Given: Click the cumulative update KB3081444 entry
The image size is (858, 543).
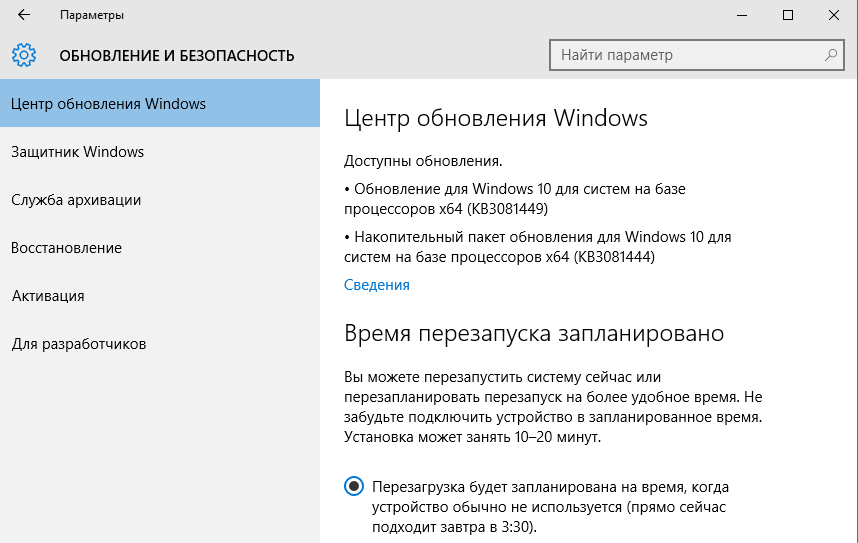Looking at the screenshot, I should (538, 247).
